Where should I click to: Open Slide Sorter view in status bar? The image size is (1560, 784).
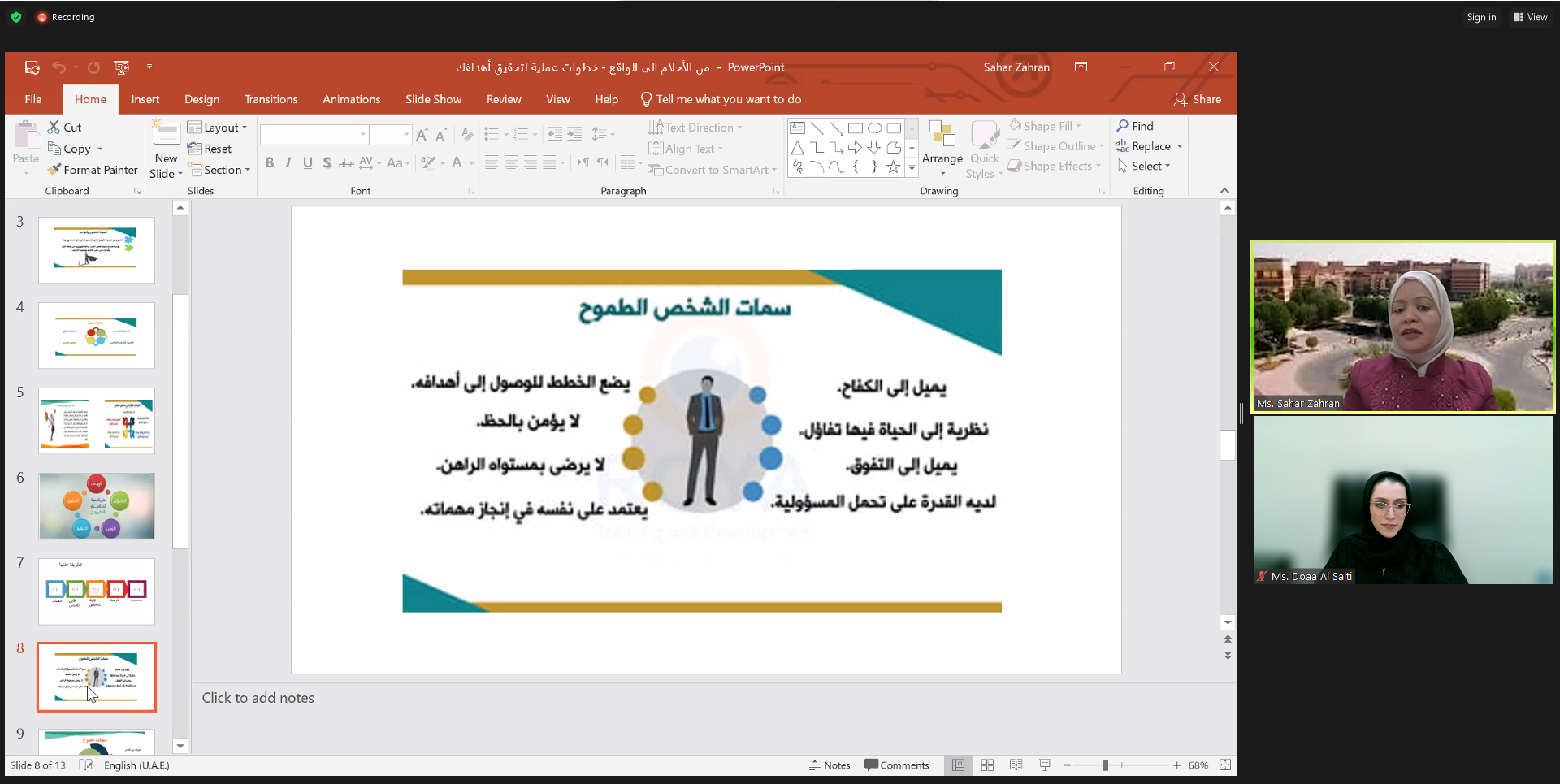[x=987, y=765]
